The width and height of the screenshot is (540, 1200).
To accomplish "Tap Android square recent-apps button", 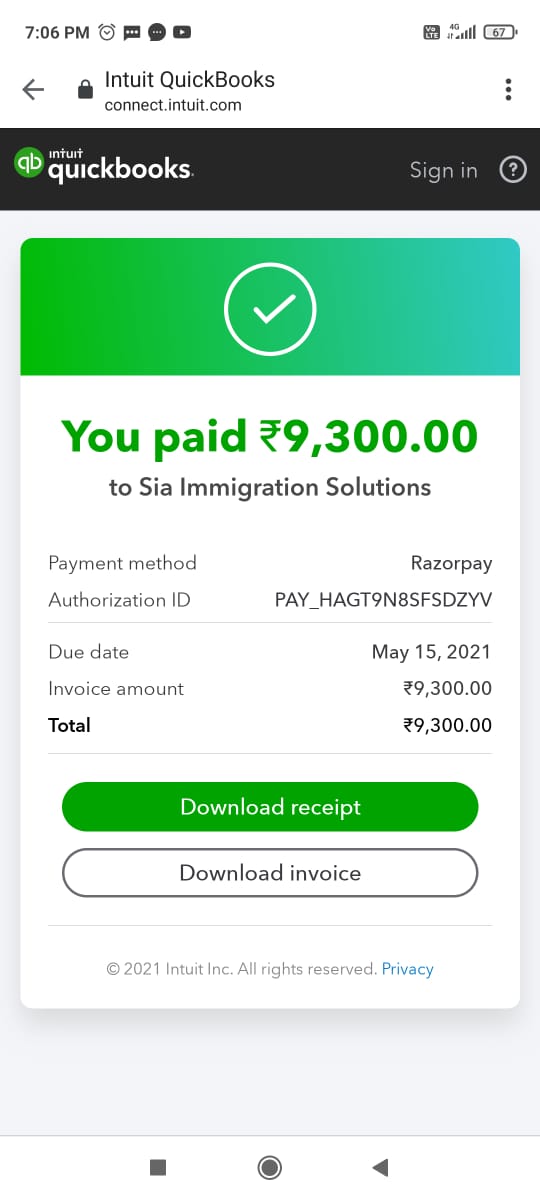I will (157, 1167).
